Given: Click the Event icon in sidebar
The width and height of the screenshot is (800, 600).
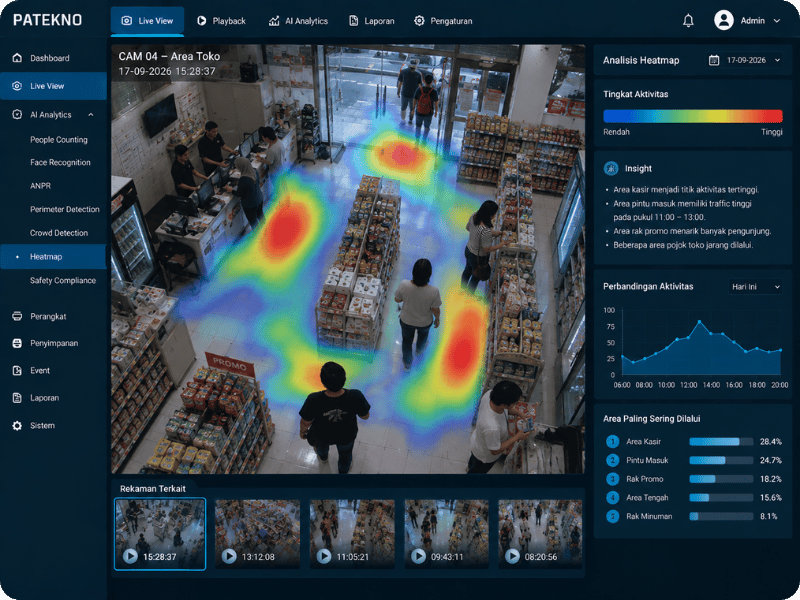Looking at the screenshot, I should (x=17, y=370).
